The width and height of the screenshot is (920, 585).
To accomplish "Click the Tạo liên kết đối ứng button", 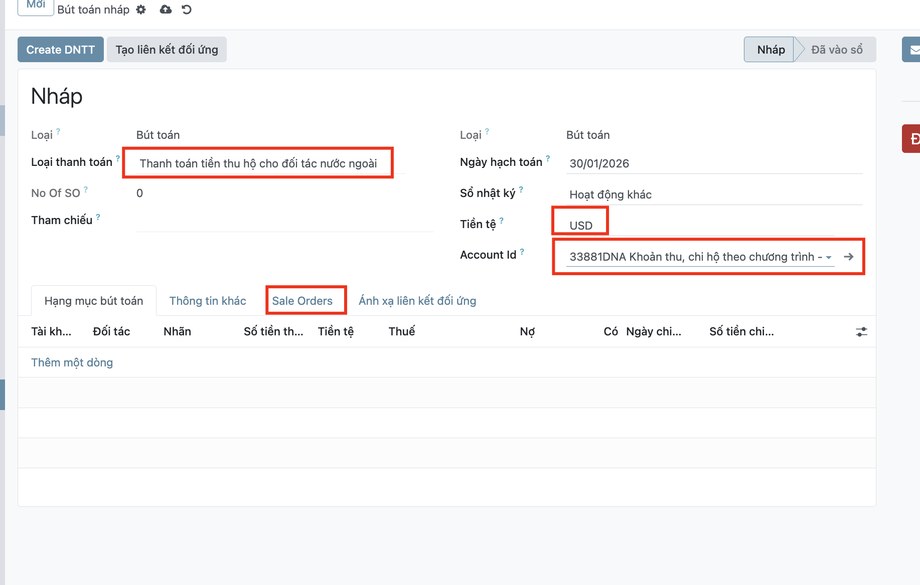I will 167,50.
